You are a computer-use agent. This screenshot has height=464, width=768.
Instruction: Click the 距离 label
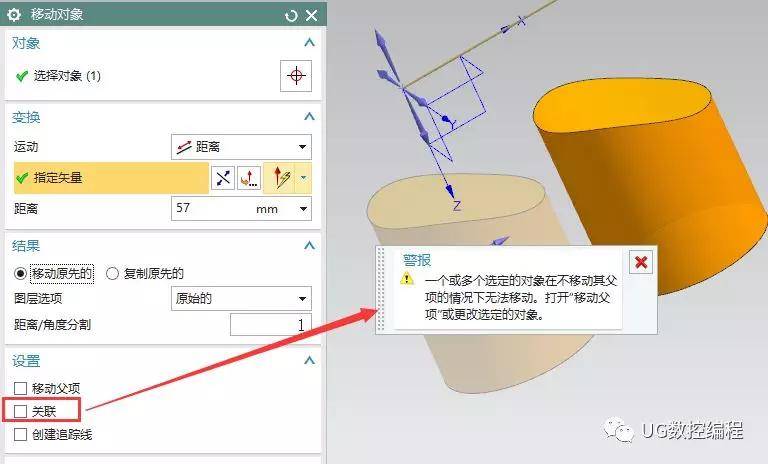click(x=26, y=209)
